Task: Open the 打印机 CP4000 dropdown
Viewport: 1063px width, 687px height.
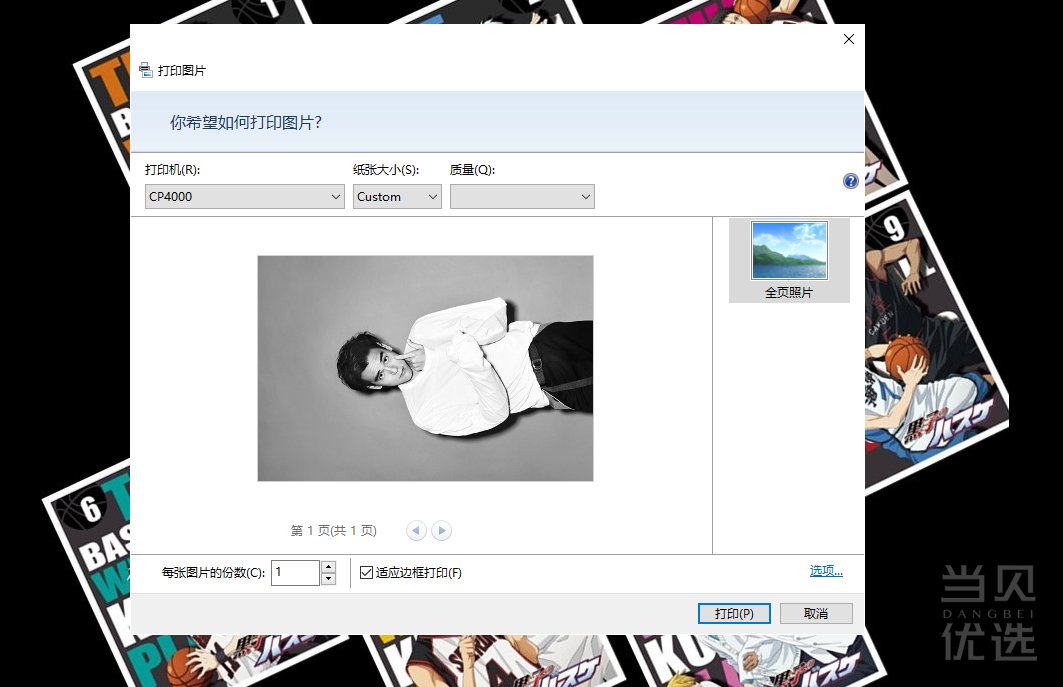Action: [x=245, y=197]
